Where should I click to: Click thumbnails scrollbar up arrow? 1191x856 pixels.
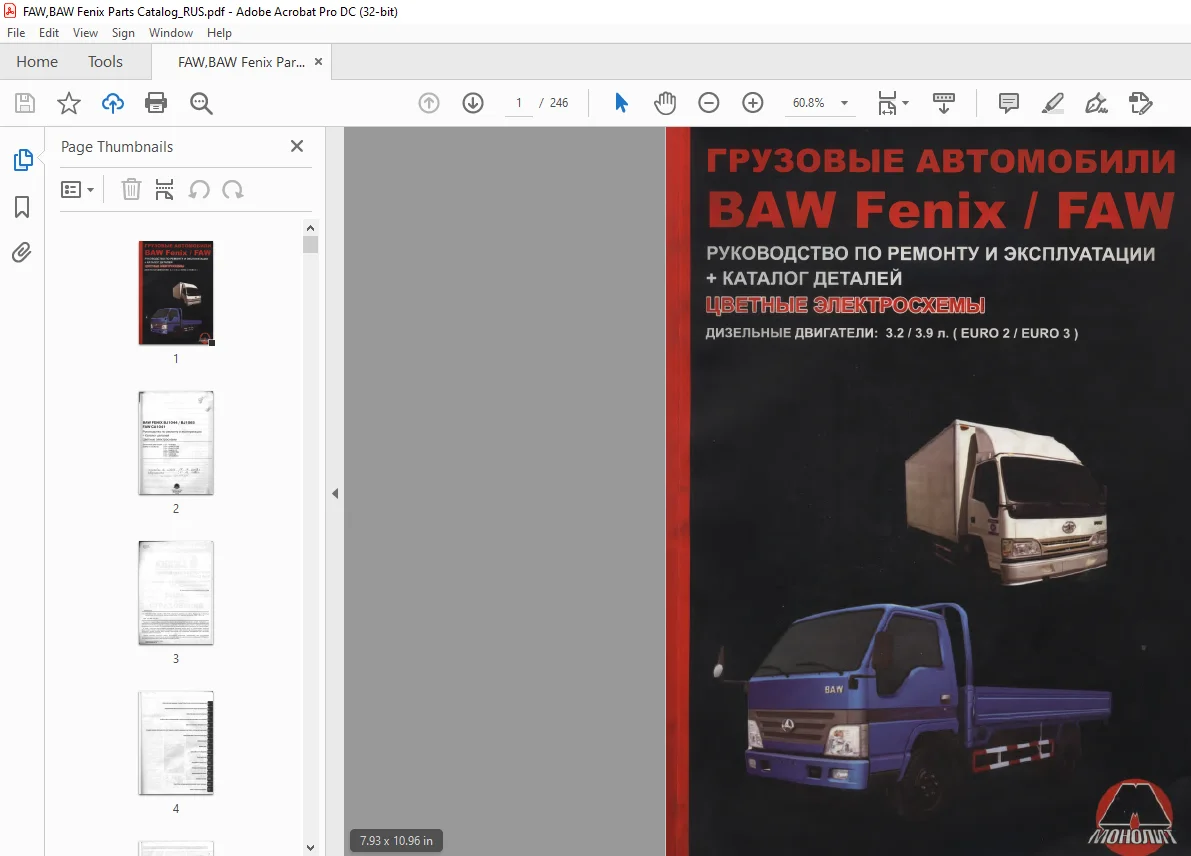tap(310, 228)
